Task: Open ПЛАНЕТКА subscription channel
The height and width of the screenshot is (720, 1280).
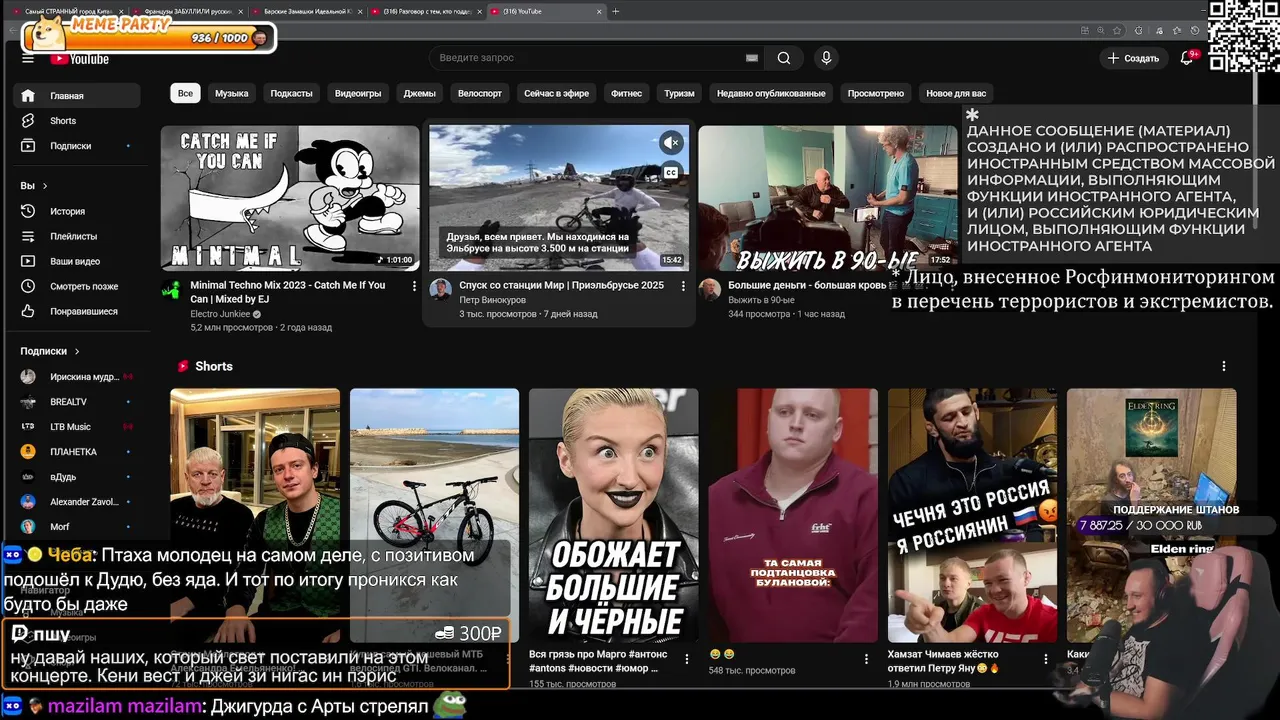Action: (x=77, y=452)
